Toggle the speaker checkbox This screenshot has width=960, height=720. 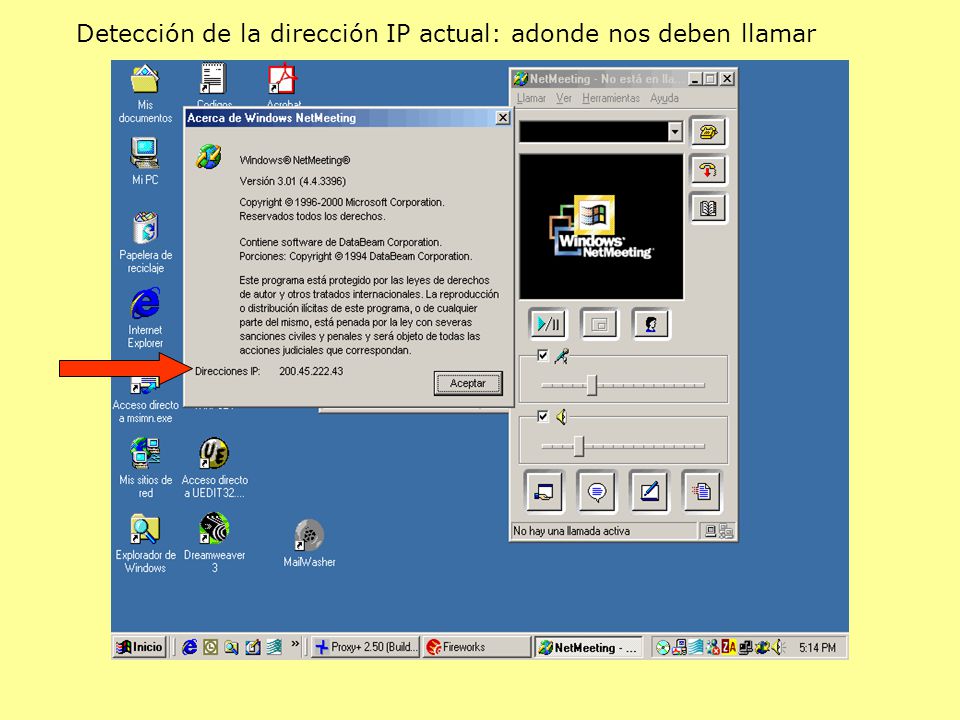(542, 416)
